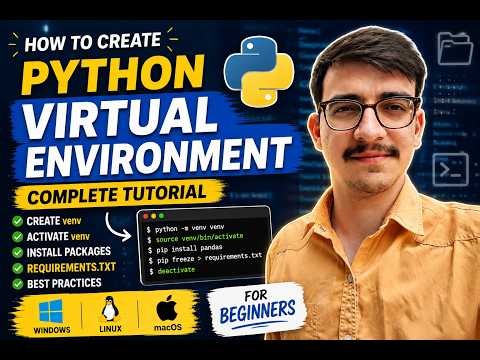Click the yellow dot on terminal window

click(153, 216)
